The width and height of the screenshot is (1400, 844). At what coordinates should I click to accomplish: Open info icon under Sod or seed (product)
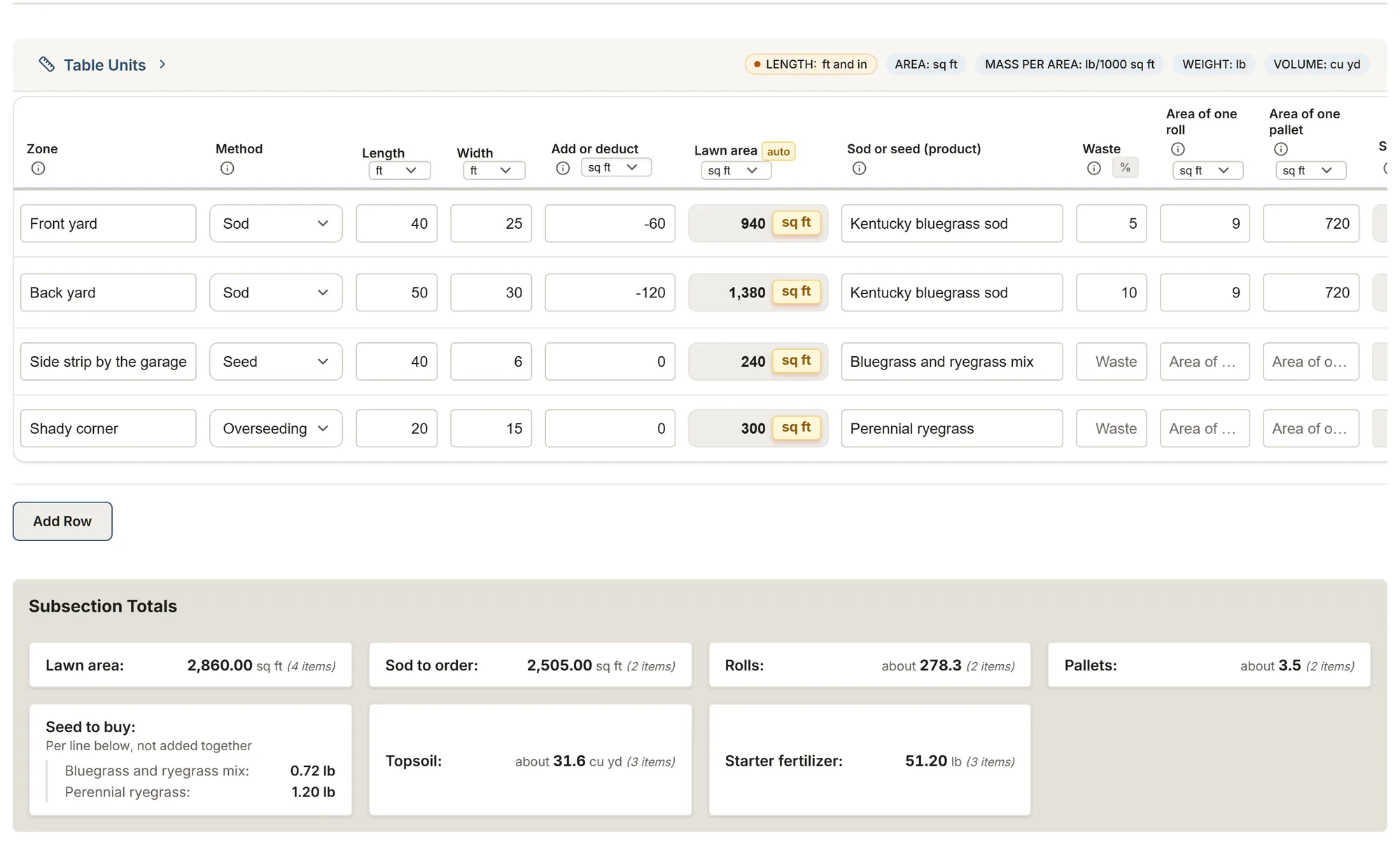pos(860,168)
